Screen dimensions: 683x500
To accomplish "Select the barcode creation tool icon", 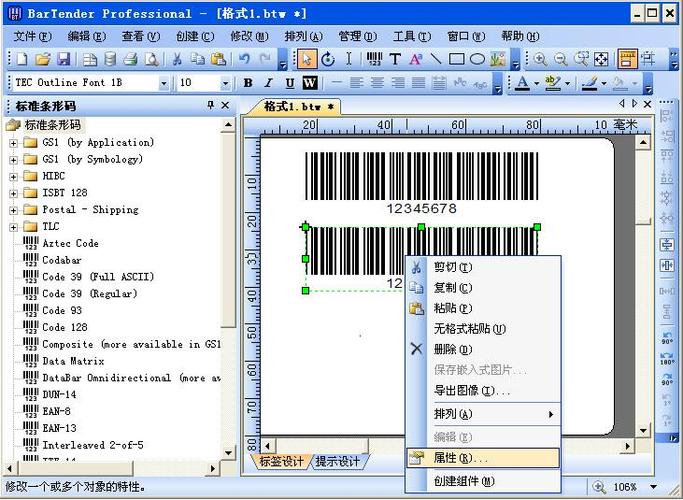I will tap(374, 59).
